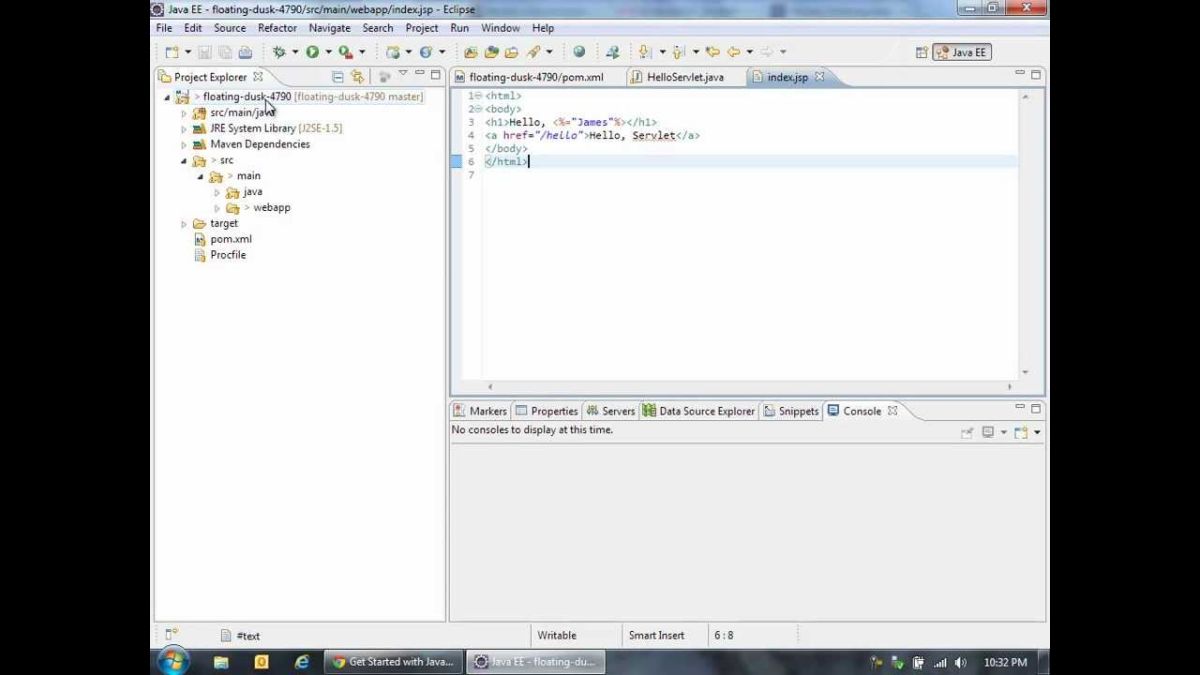Open the Debug configurations dropdown arrow
This screenshot has width=1200, height=675.
pos(295,52)
